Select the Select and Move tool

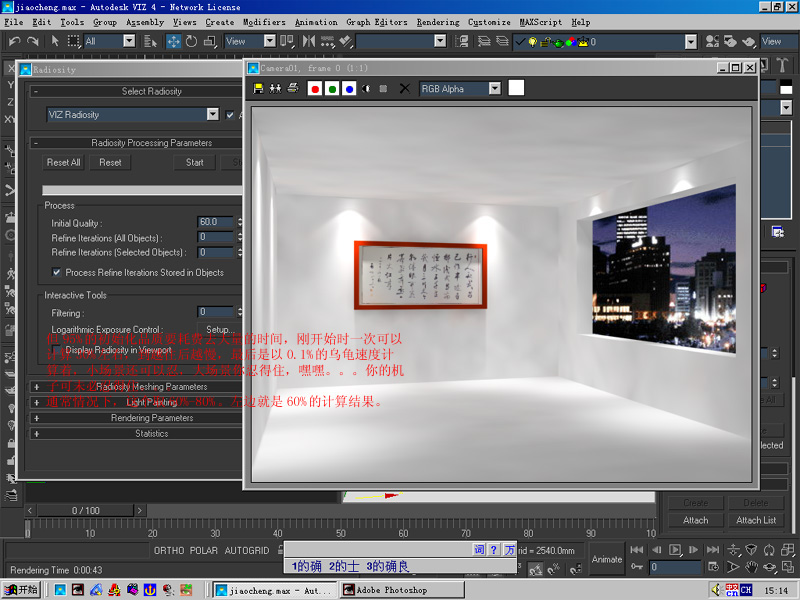click(173, 41)
